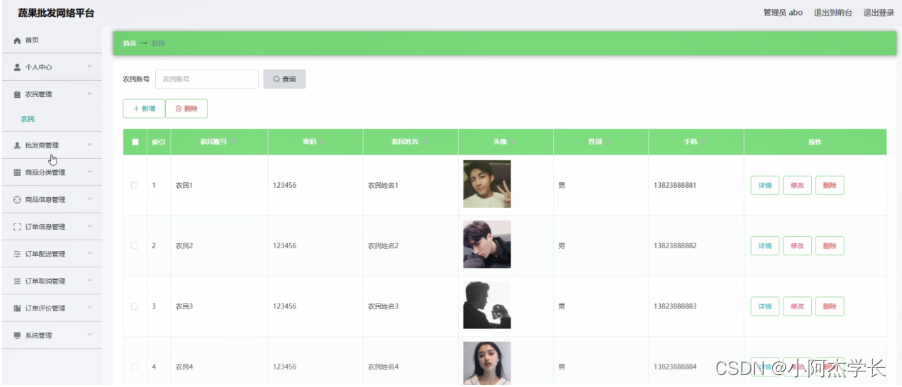Viewport: 902px width, 387px height.
Task: Click the 订单信息管理 bracket icon
Action: [x=17, y=227]
